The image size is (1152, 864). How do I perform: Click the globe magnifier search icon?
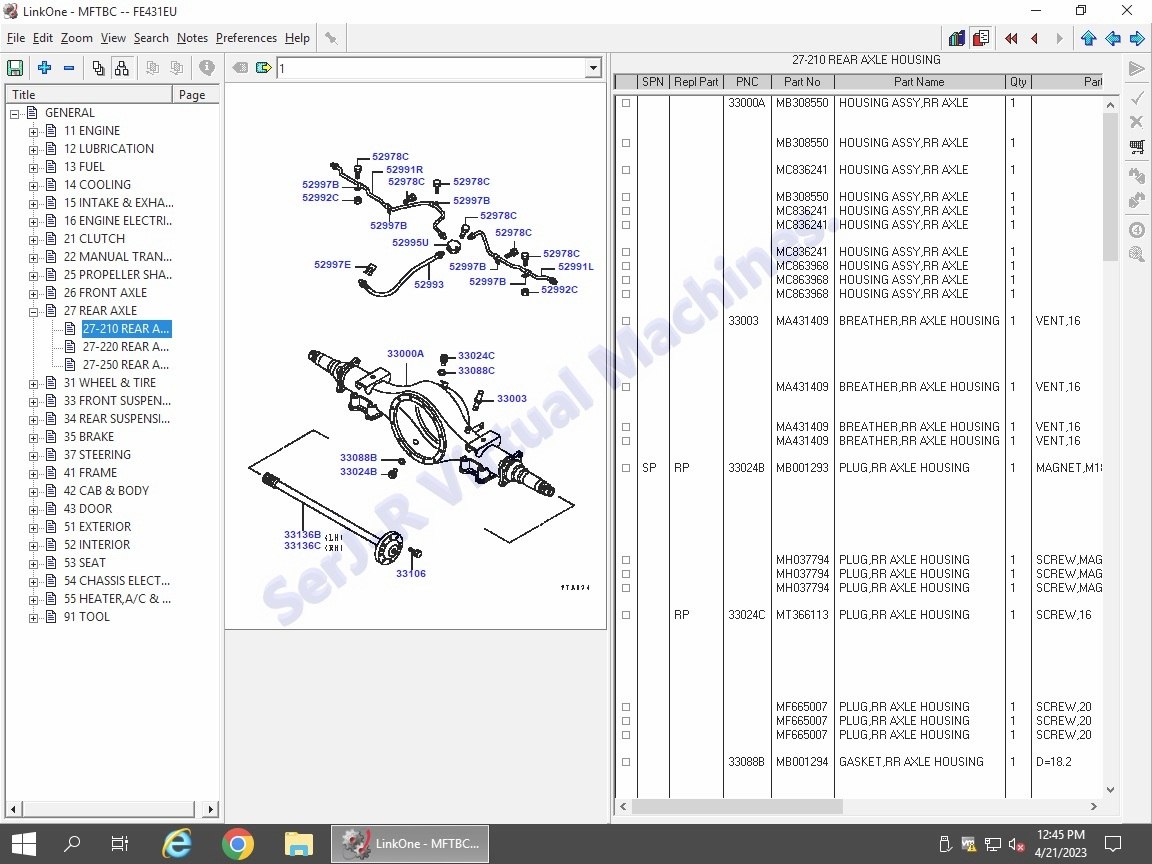pos(1137,254)
